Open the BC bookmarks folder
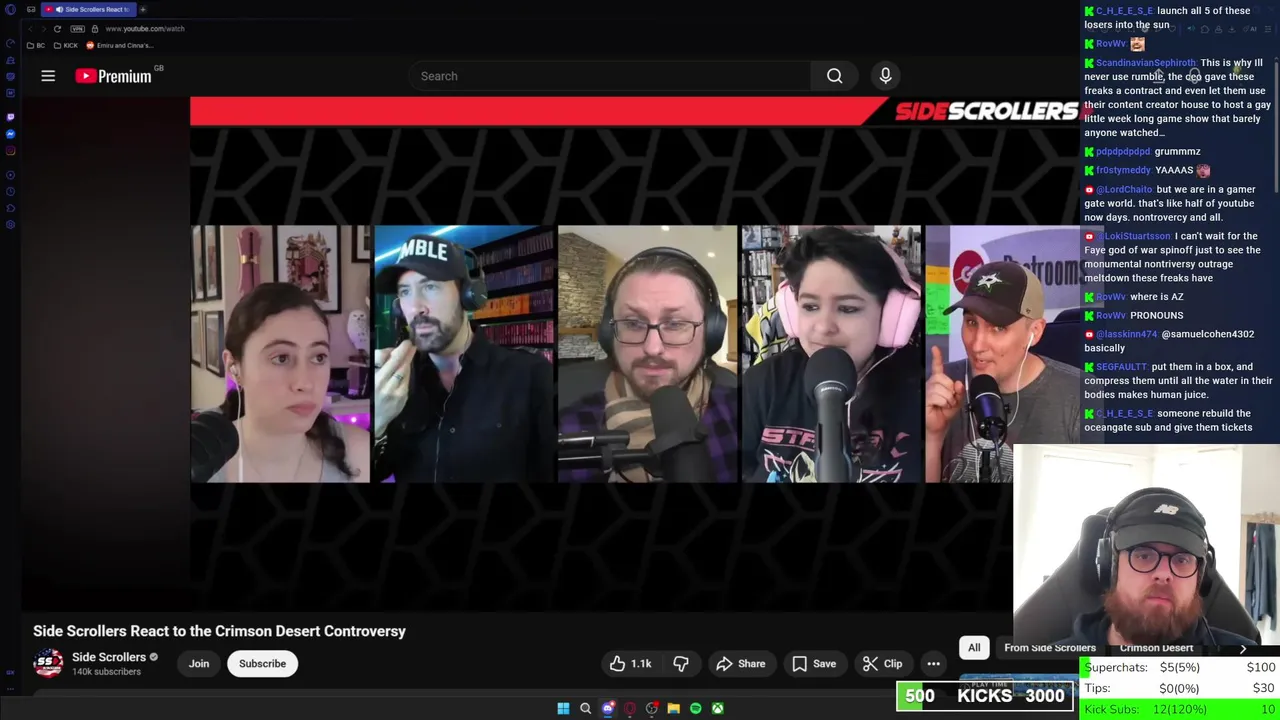1280x720 pixels. pyautogui.click(x=35, y=45)
